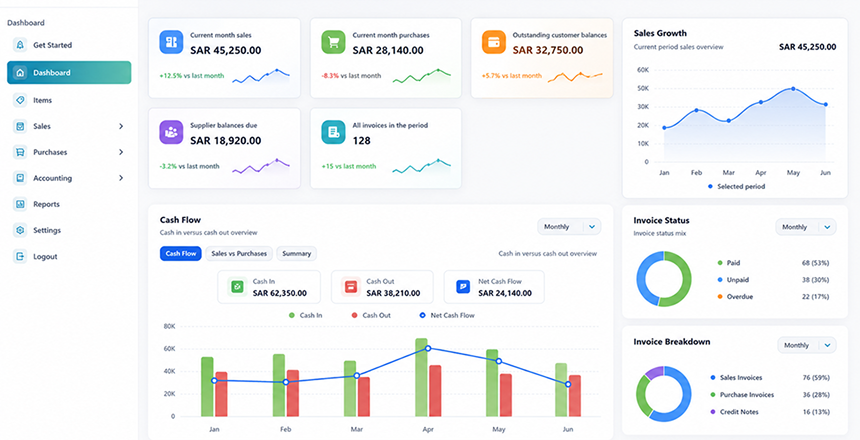
Task: Open the Reports menu entry
Action: click(x=69, y=204)
